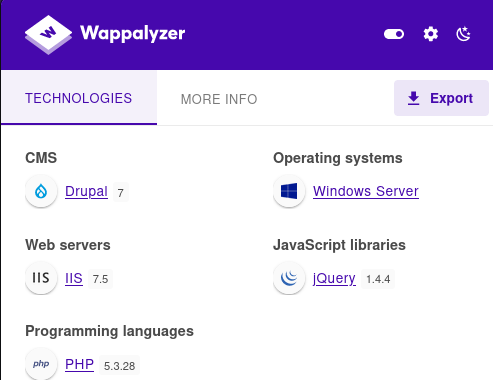Open the Drupal link
493x380 pixels.
(86, 191)
